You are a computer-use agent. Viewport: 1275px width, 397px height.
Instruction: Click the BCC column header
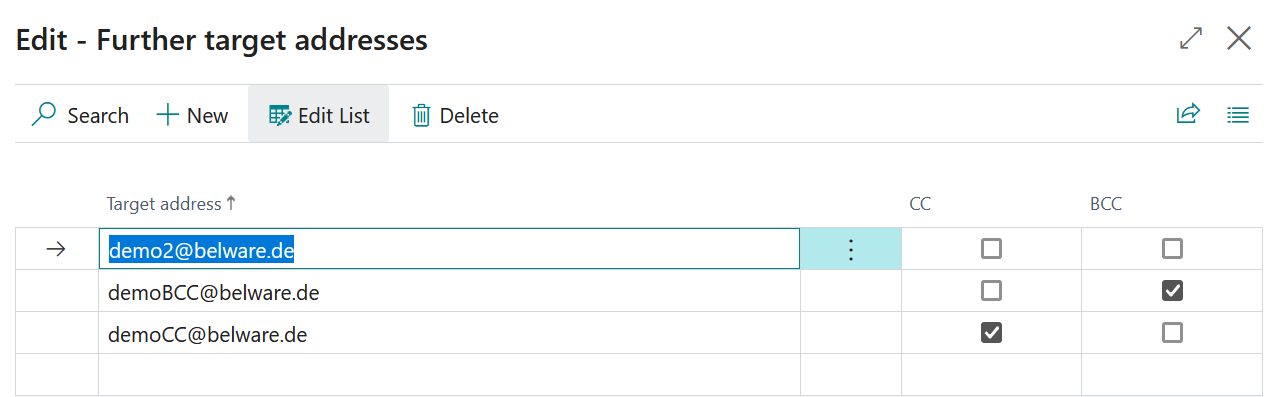1105,204
